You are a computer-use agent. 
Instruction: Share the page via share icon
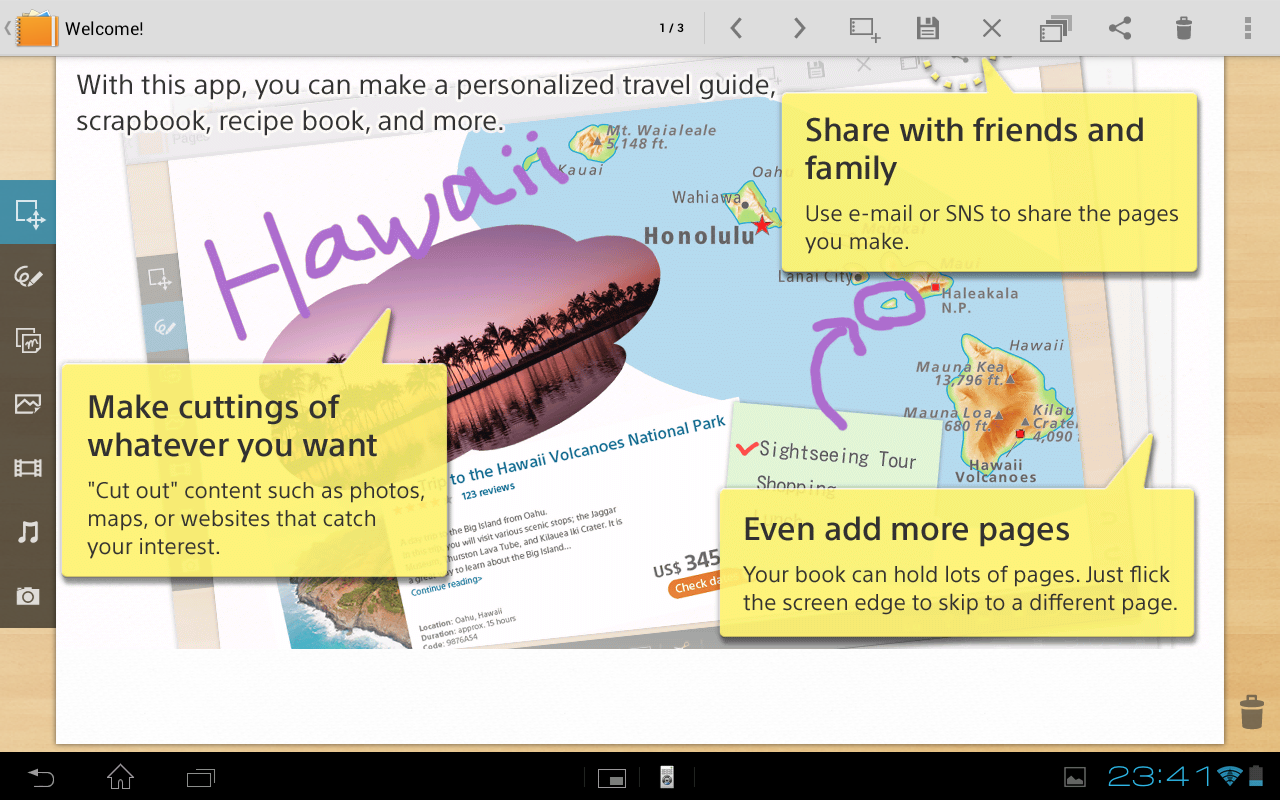pos(1120,28)
